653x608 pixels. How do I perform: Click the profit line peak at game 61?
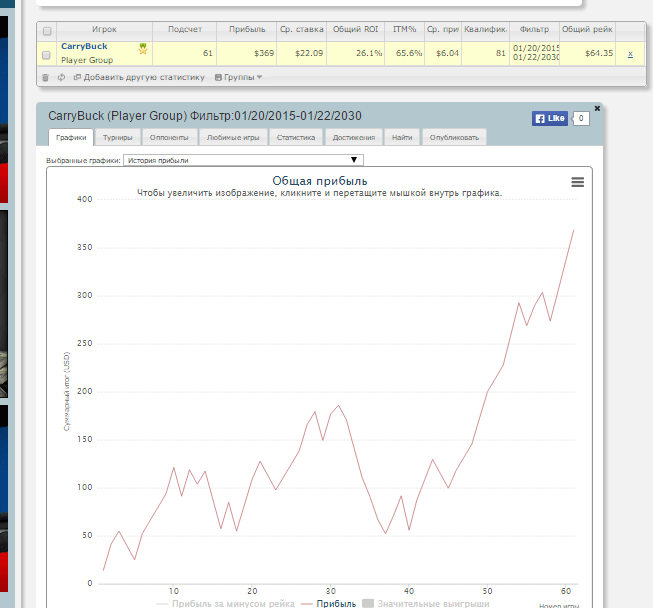(x=573, y=230)
